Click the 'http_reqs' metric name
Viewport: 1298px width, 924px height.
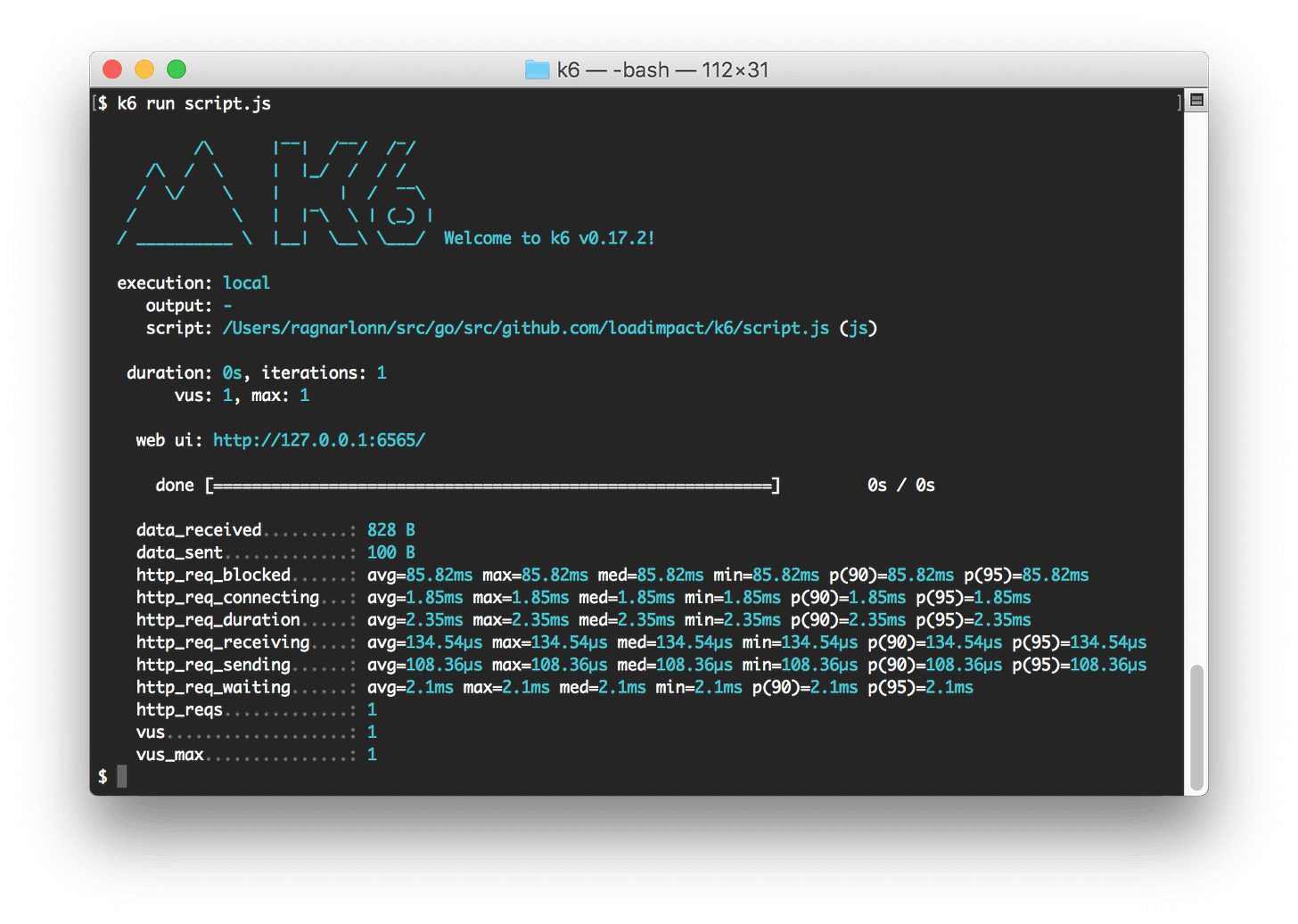(x=179, y=709)
